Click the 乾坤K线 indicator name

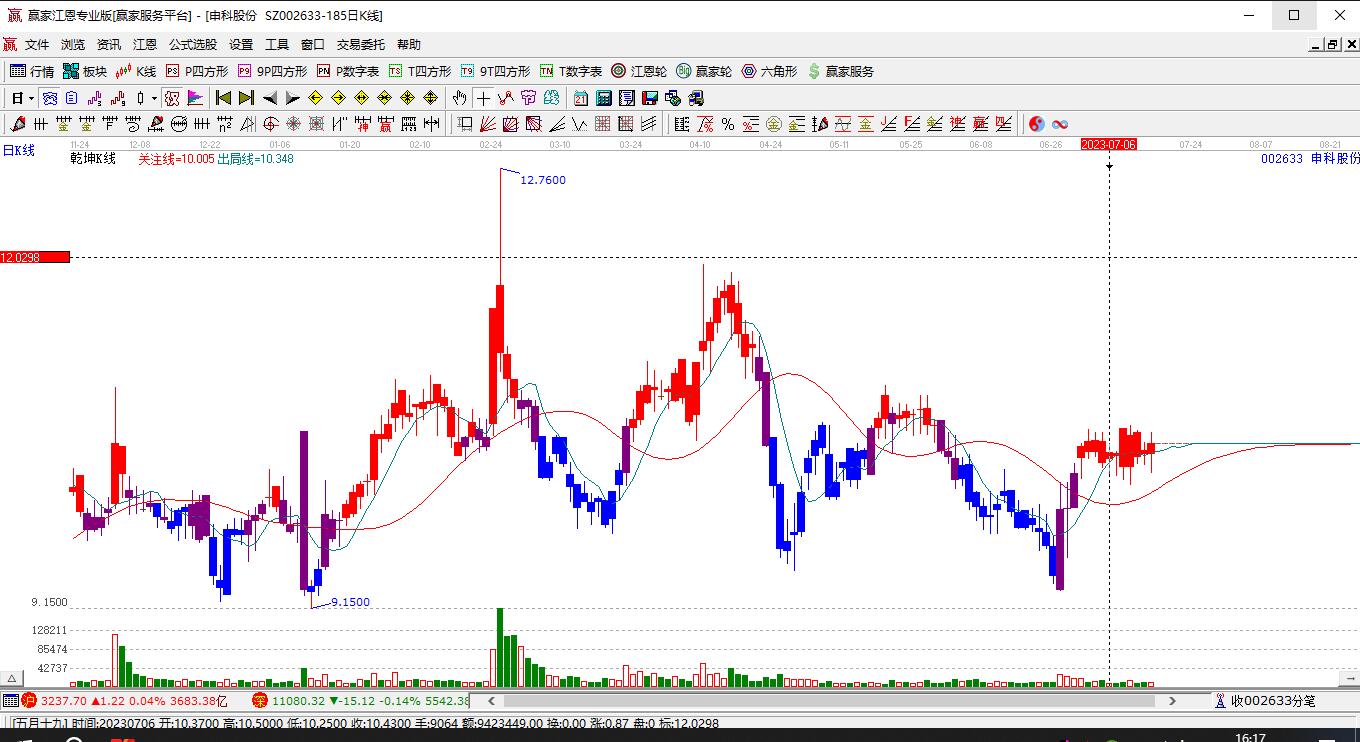pyautogui.click(x=93, y=158)
